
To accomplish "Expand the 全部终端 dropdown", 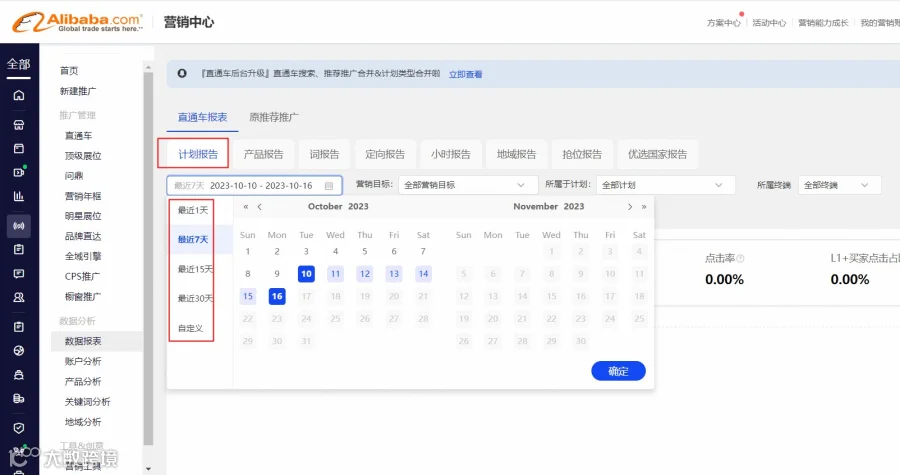I will [x=839, y=185].
